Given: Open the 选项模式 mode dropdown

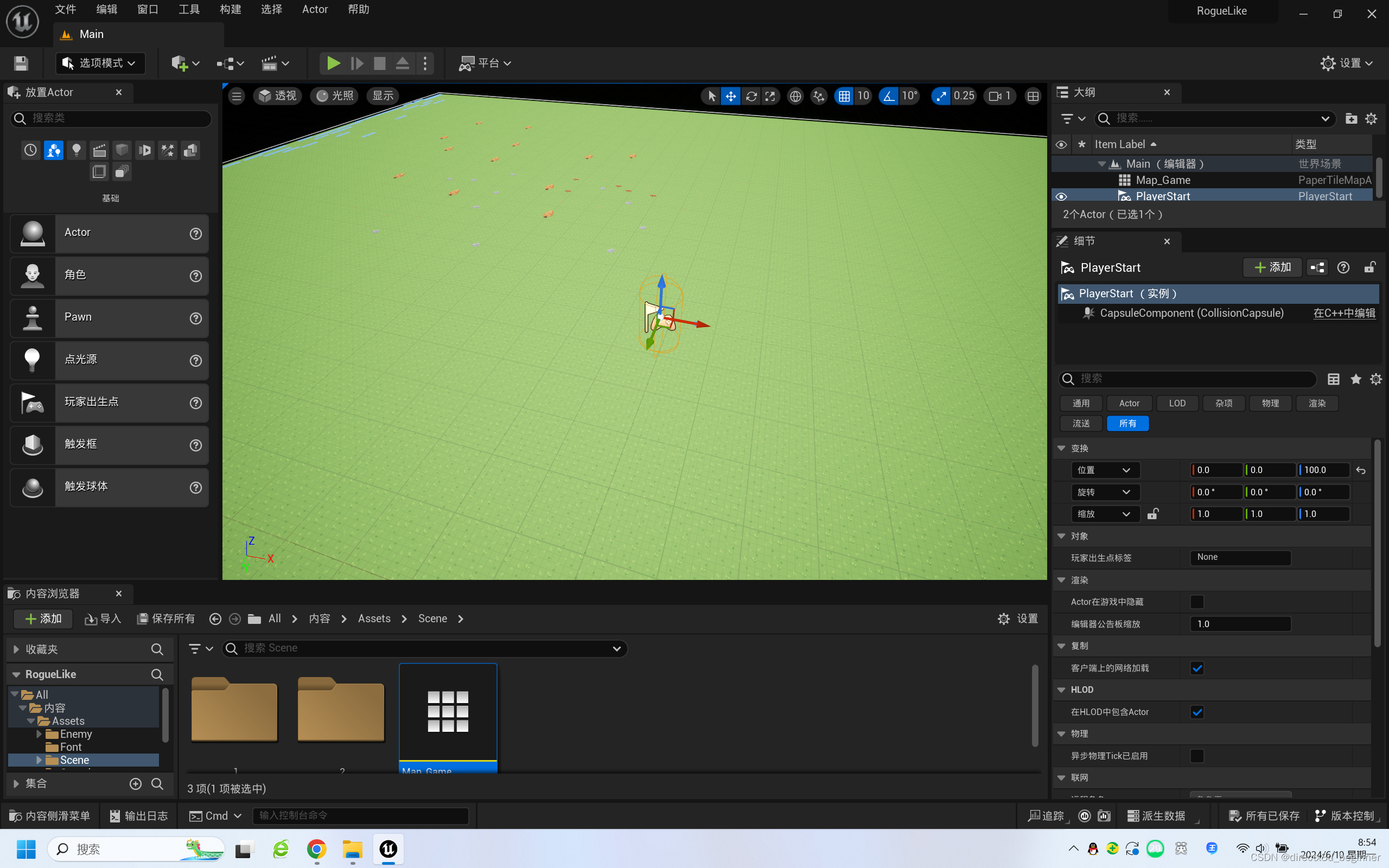Looking at the screenshot, I should pyautogui.click(x=100, y=63).
